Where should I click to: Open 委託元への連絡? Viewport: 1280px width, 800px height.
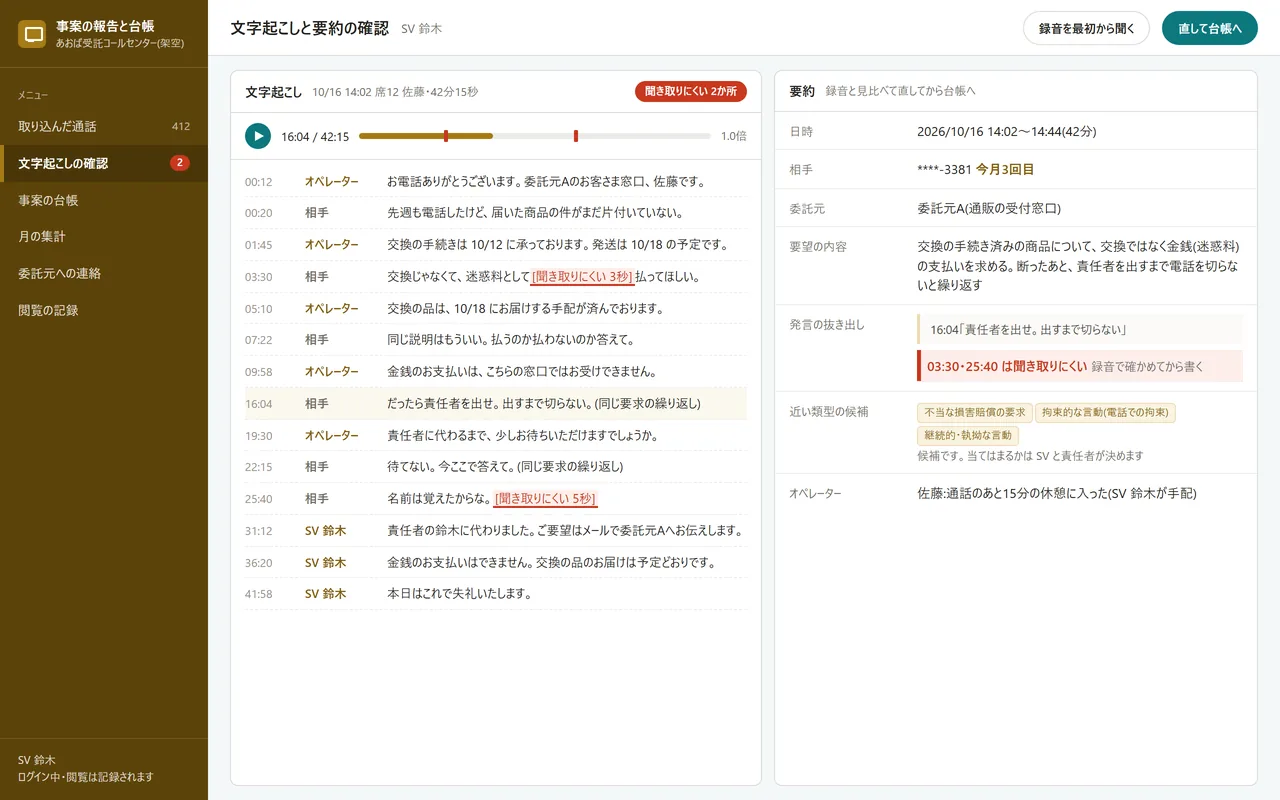point(104,273)
